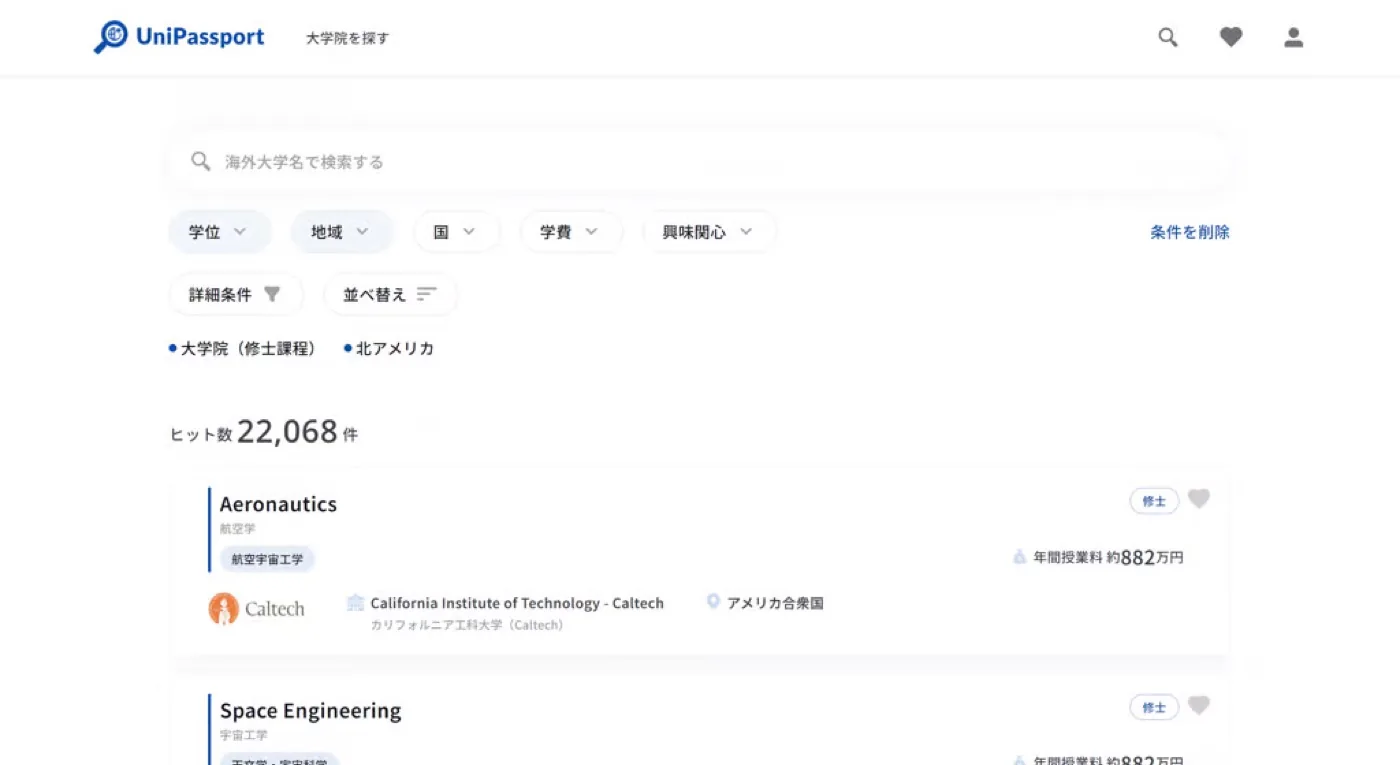Open the Aeronautics program title
Viewport: 1400px width, 765px height.
coord(278,504)
